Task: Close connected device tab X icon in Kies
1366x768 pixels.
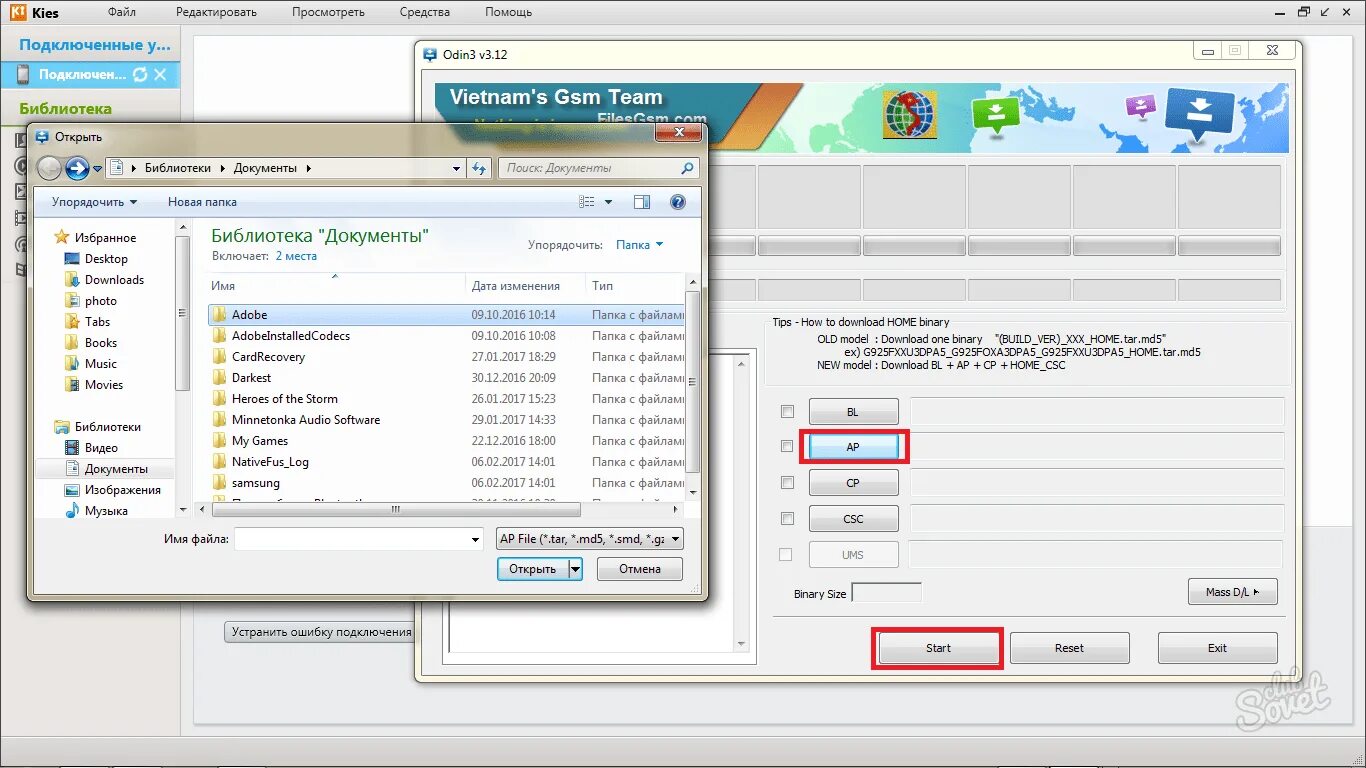Action: (x=161, y=75)
